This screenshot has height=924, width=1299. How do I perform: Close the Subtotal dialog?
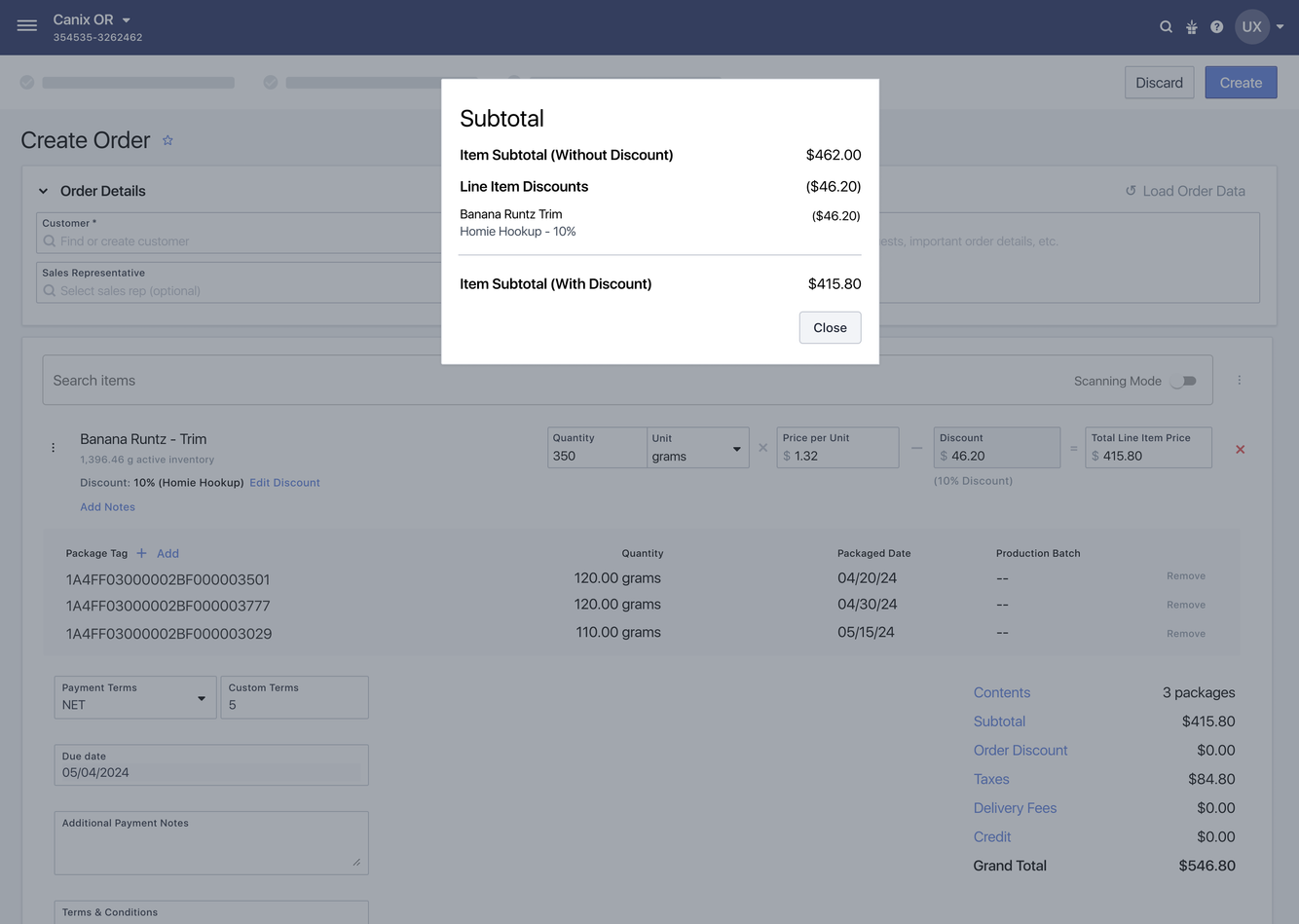pos(830,327)
